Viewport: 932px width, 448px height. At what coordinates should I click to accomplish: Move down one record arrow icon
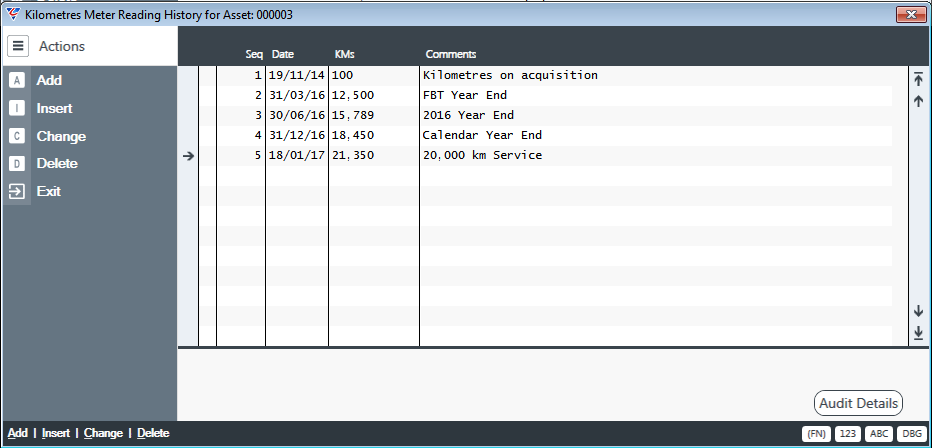point(918,311)
